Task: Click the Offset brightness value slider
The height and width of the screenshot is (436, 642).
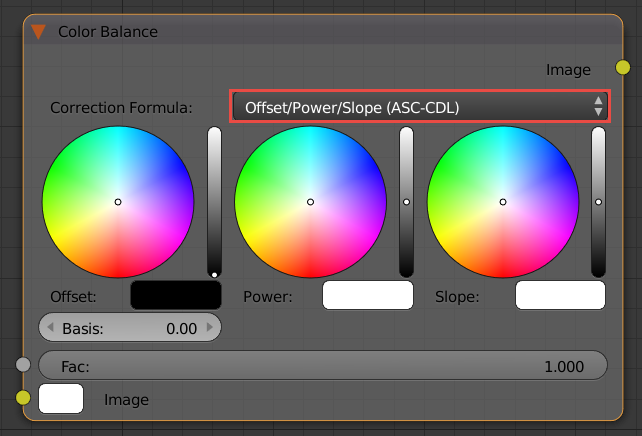Action: [214, 202]
